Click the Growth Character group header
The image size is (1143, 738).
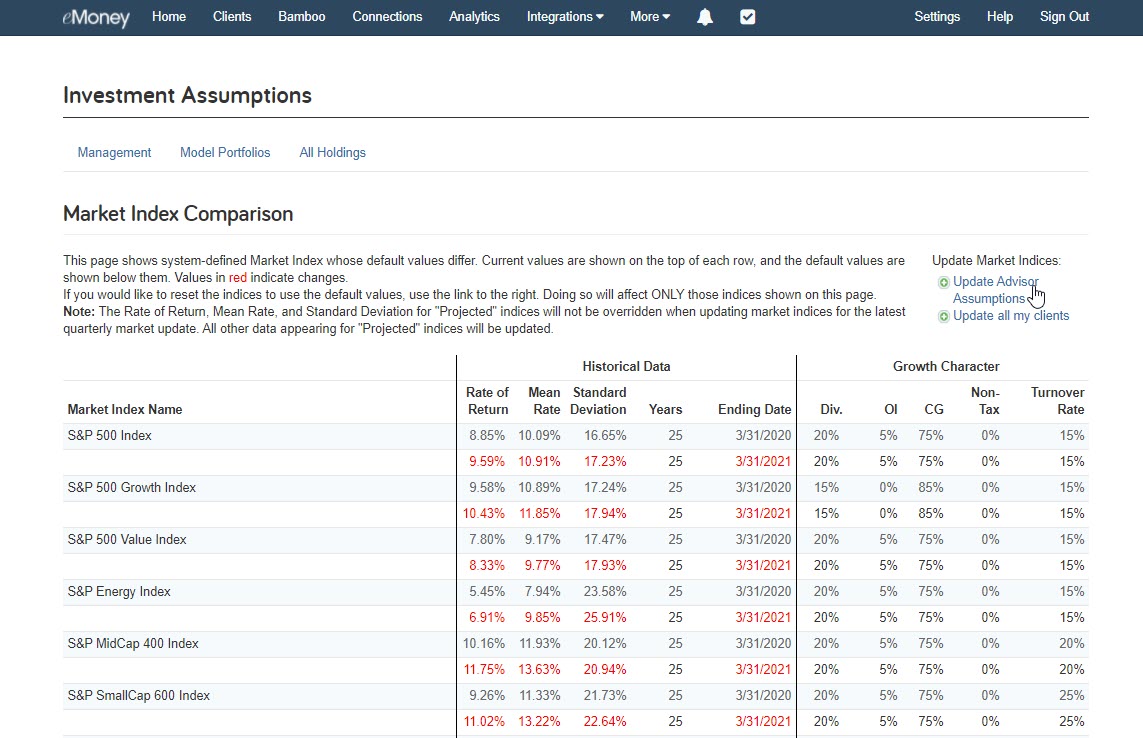[x=946, y=367]
